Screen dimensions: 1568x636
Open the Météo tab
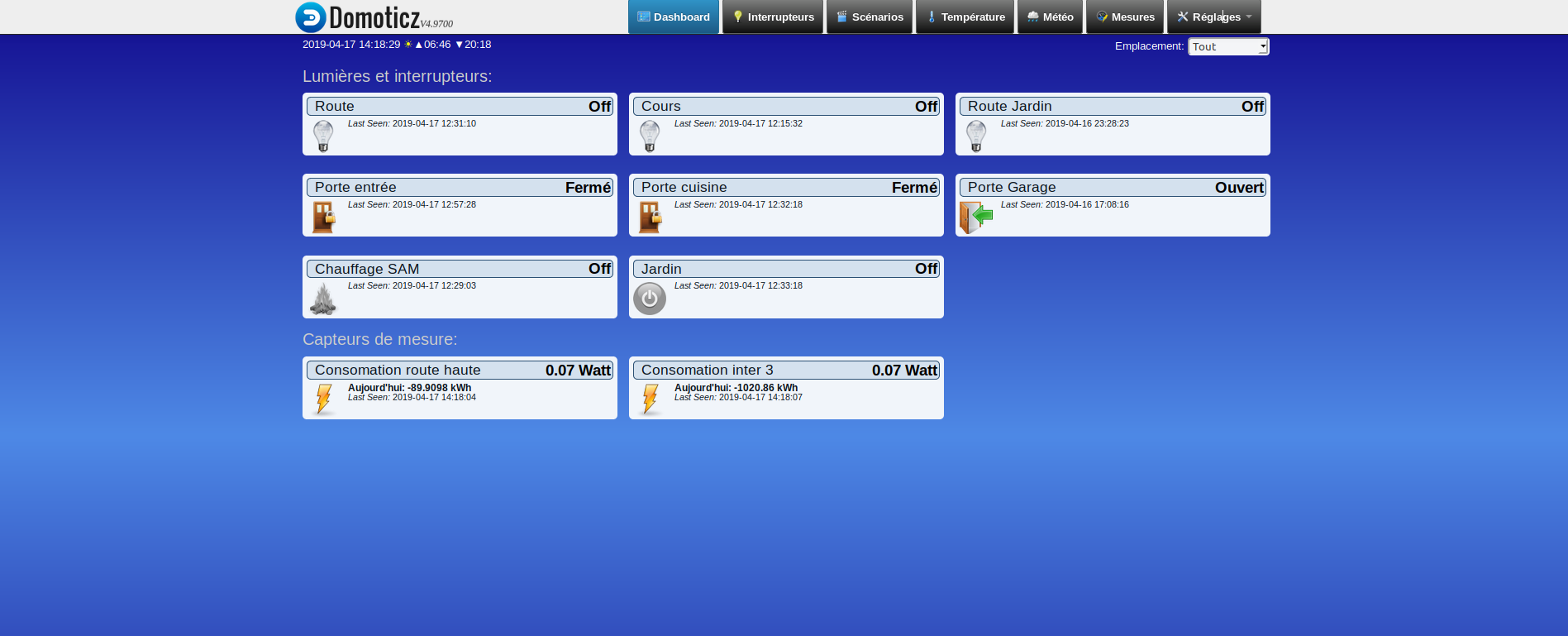click(x=1050, y=17)
